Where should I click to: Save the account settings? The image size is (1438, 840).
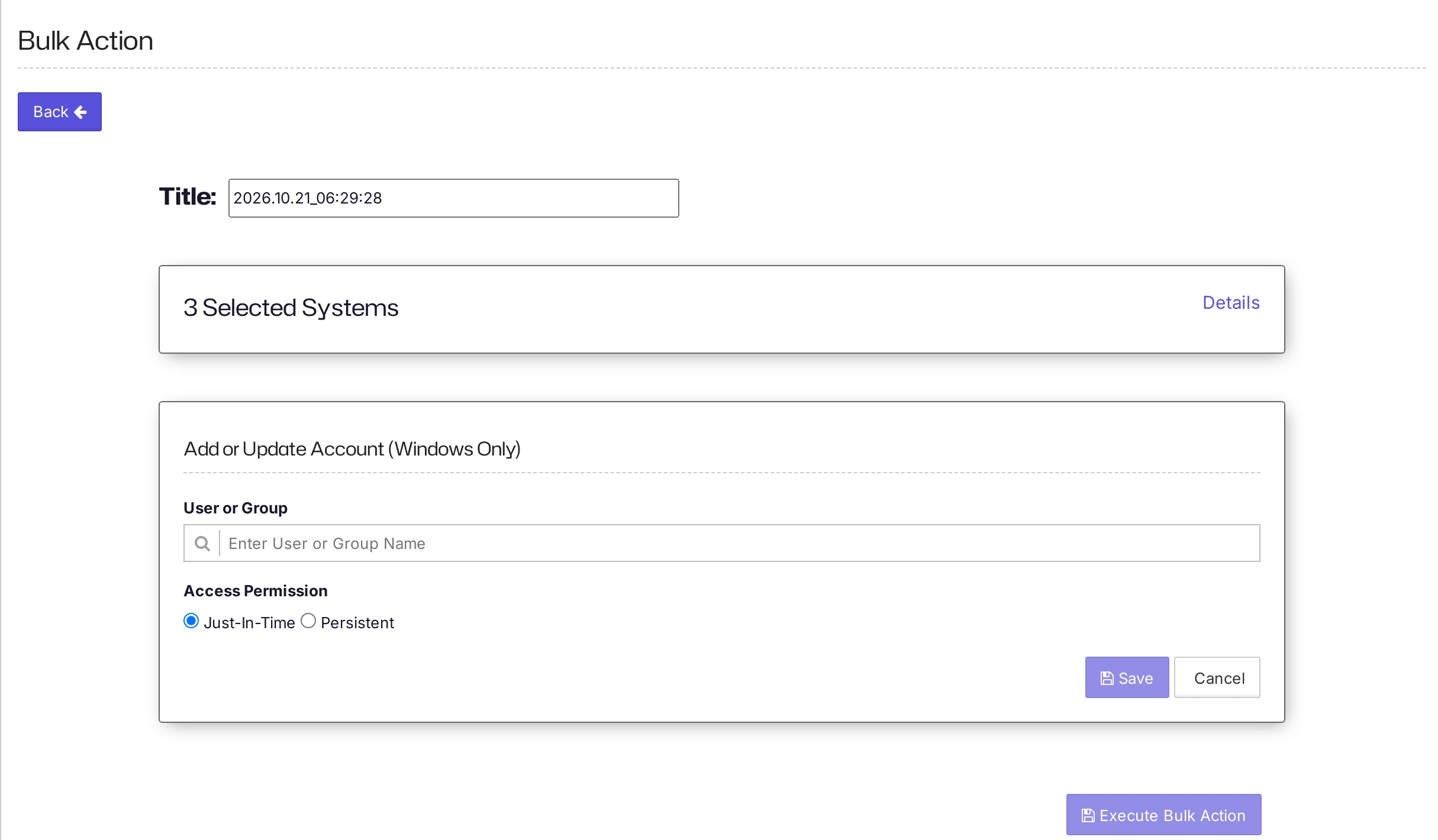(x=1127, y=677)
